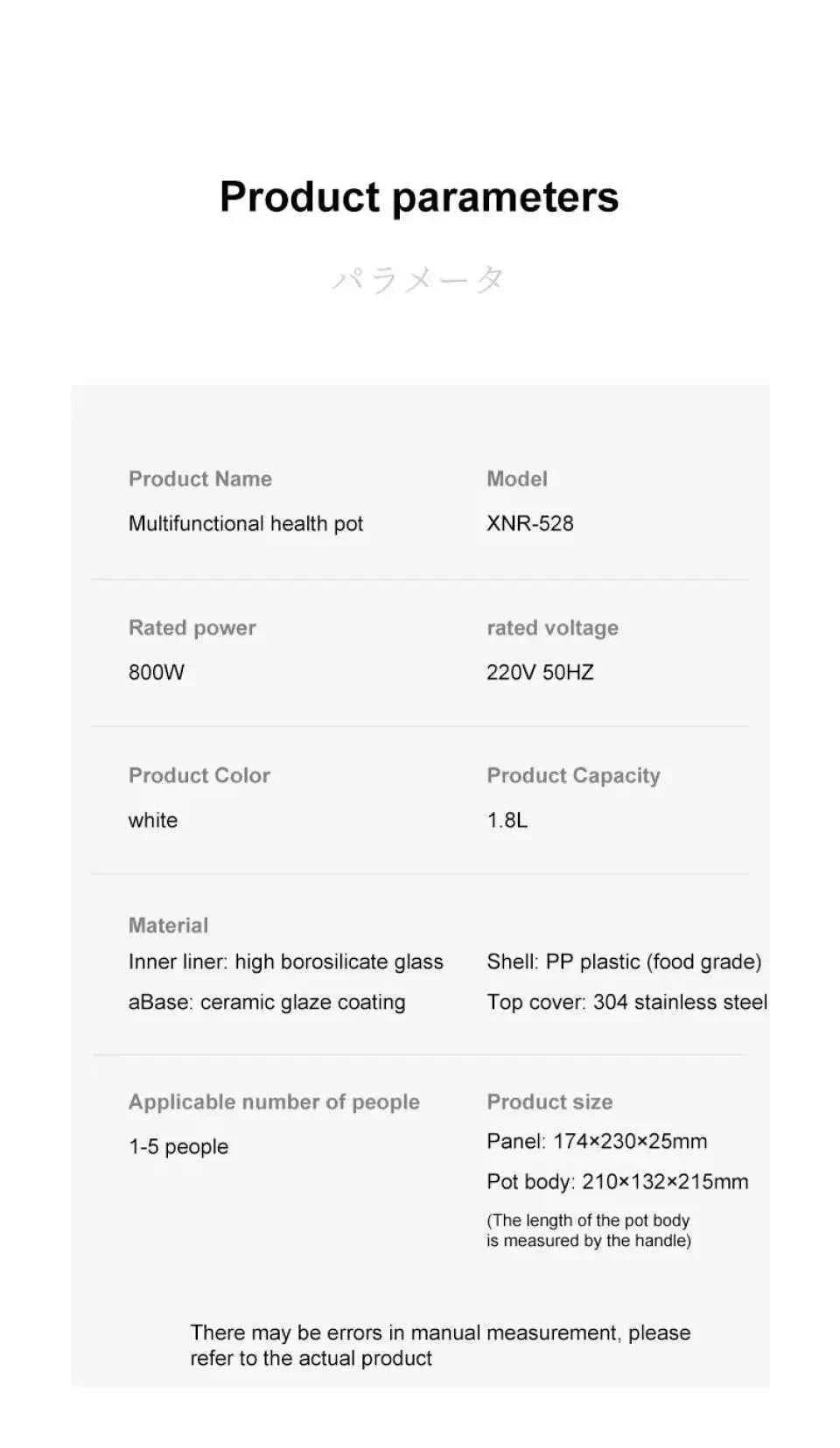Select the 220V 50HZ value
This screenshot has height=1448, width=840.
pyautogui.click(x=540, y=672)
